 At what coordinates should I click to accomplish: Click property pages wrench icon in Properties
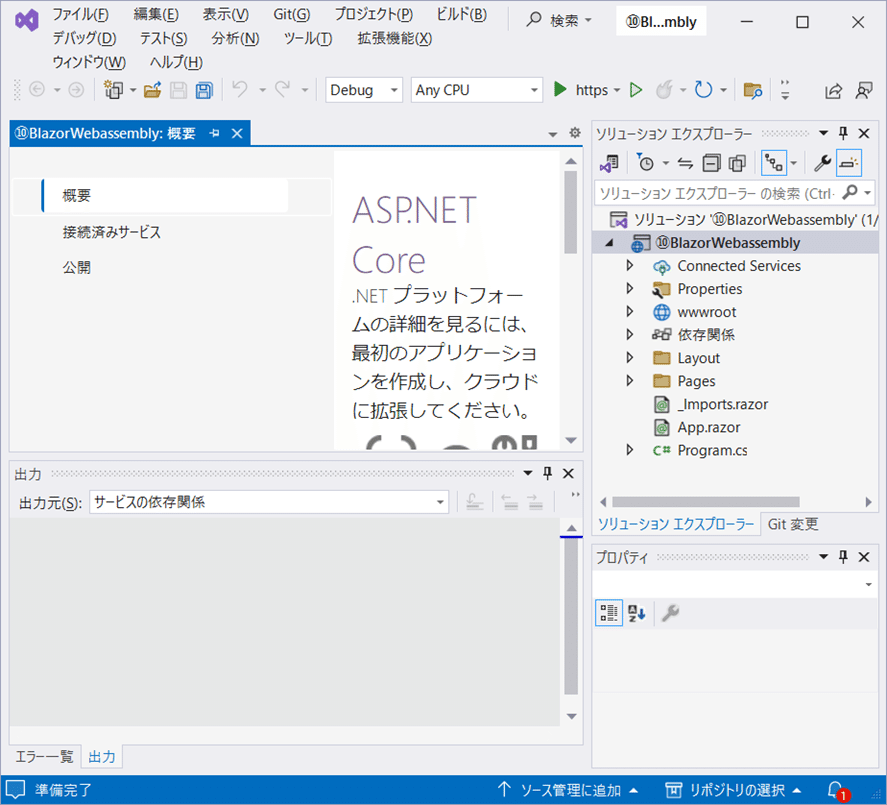tap(670, 613)
